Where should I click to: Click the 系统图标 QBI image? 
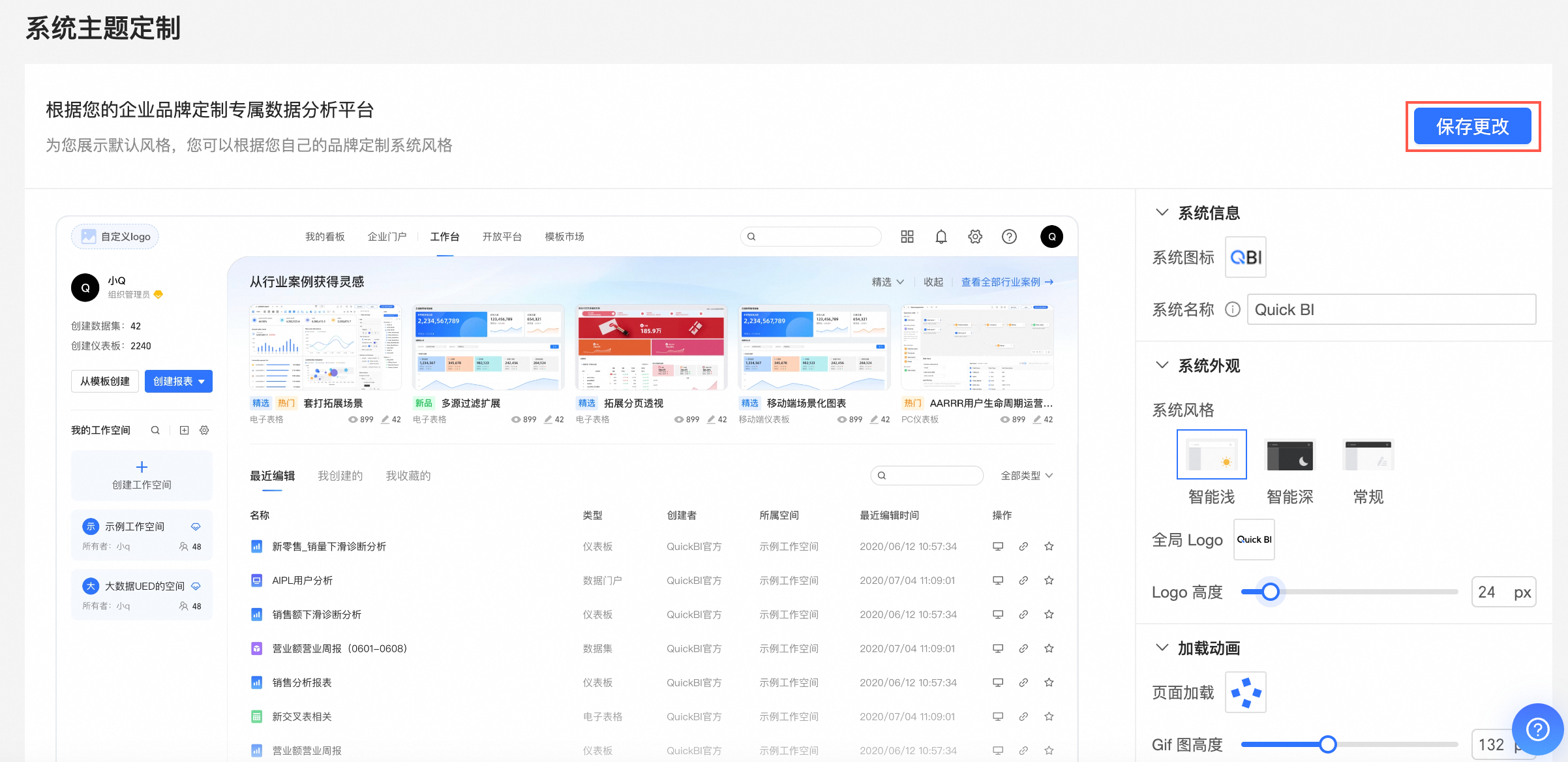pos(1245,257)
